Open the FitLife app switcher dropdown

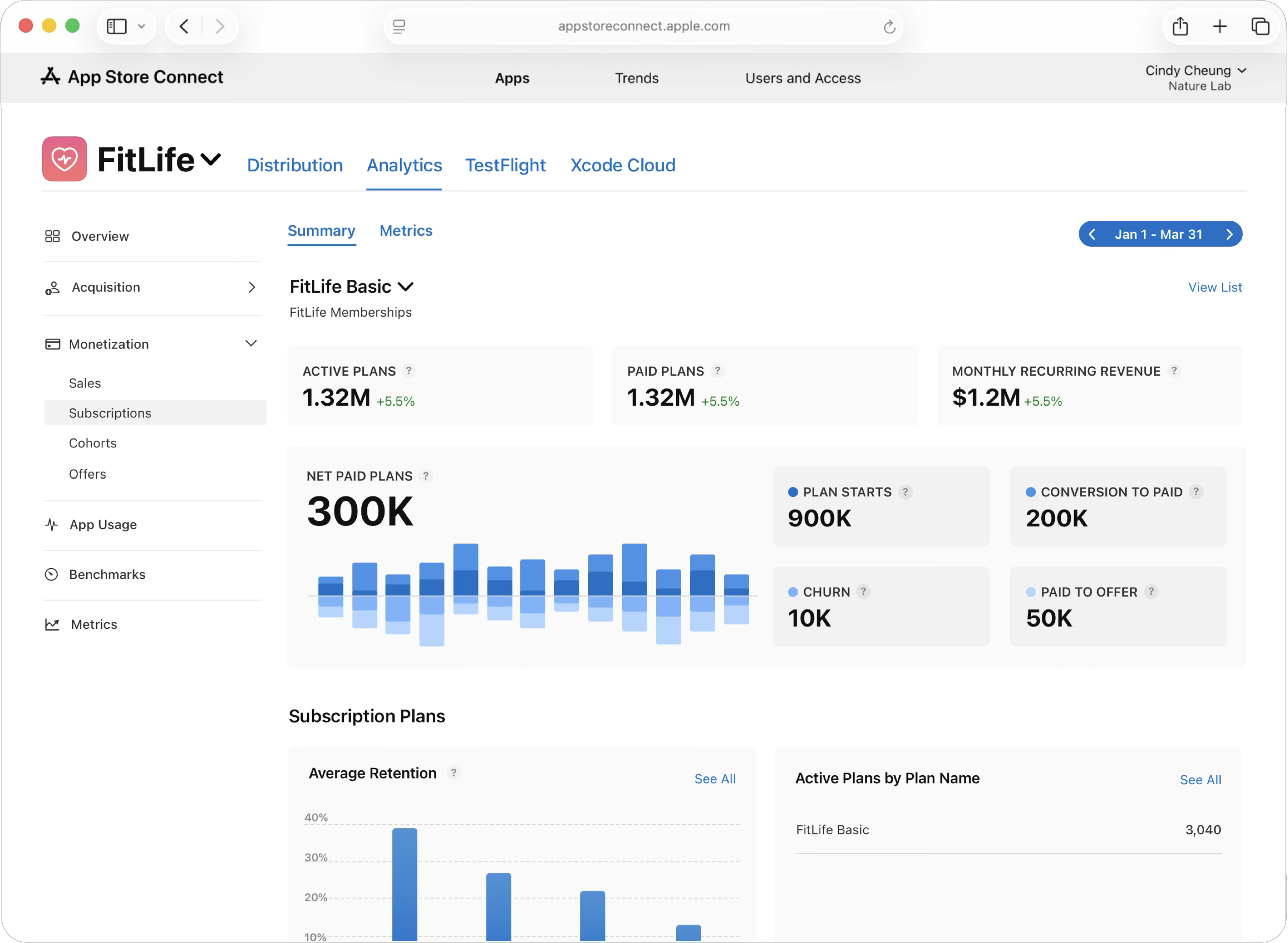pyautogui.click(x=211, y=159)
